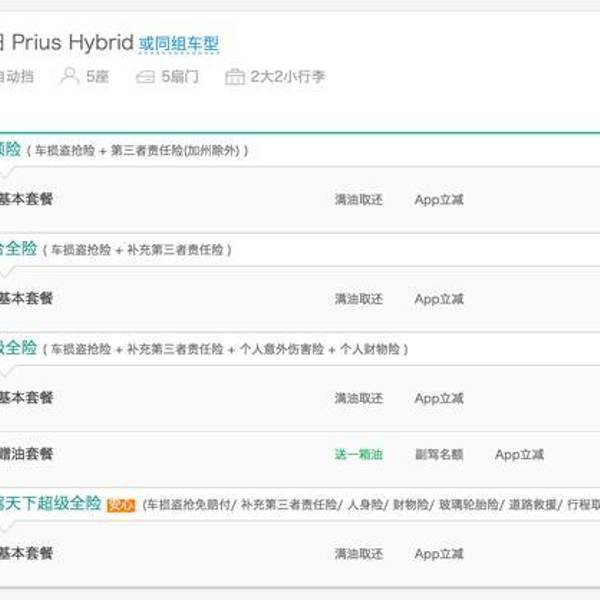The image size is (600, 600).
Task: Click the car door icon beside 5扇门
Action: click(x=145, y=76)
